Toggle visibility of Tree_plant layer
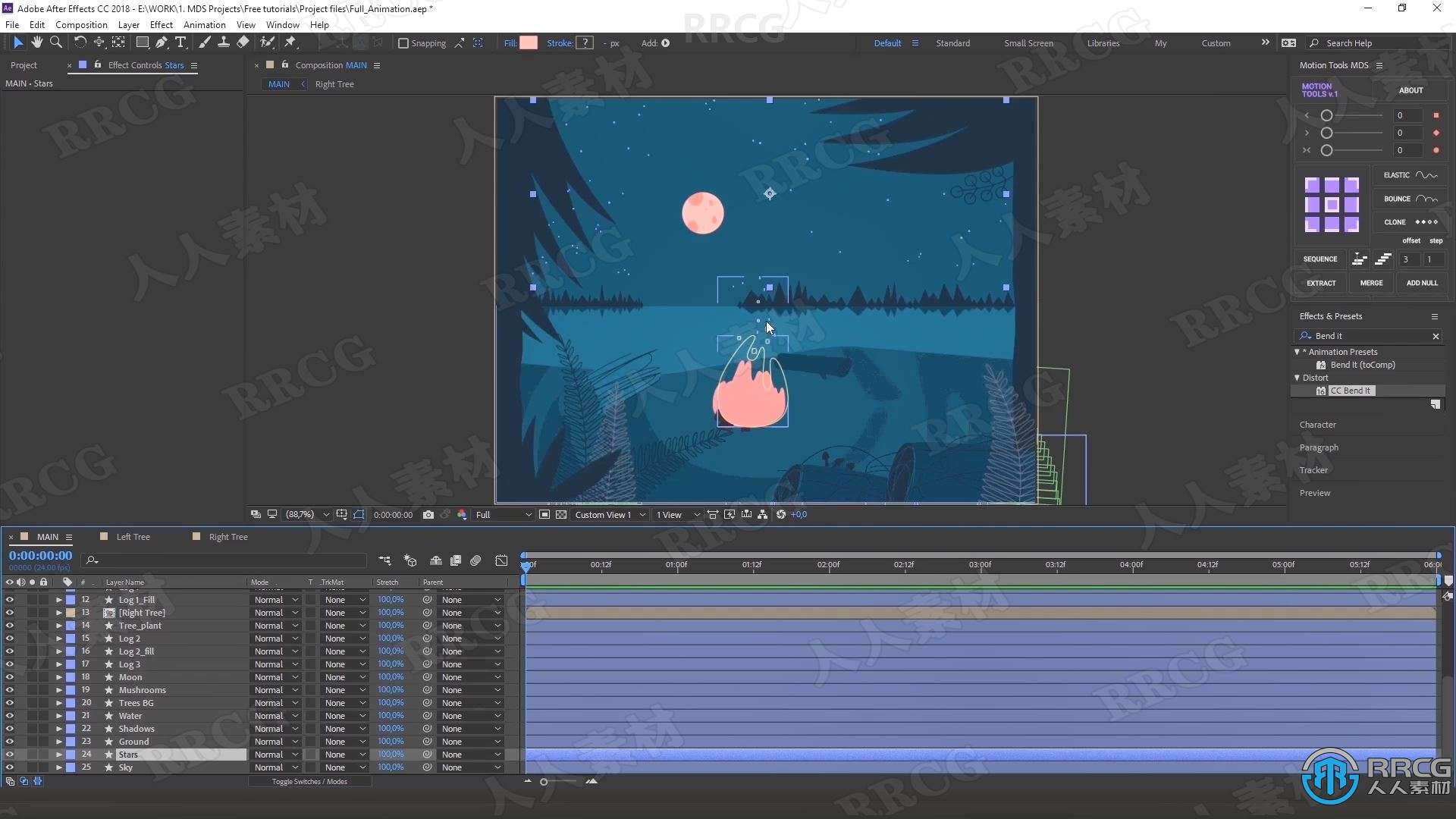This screenshot has width=1456, height=819. coord(9,626)
